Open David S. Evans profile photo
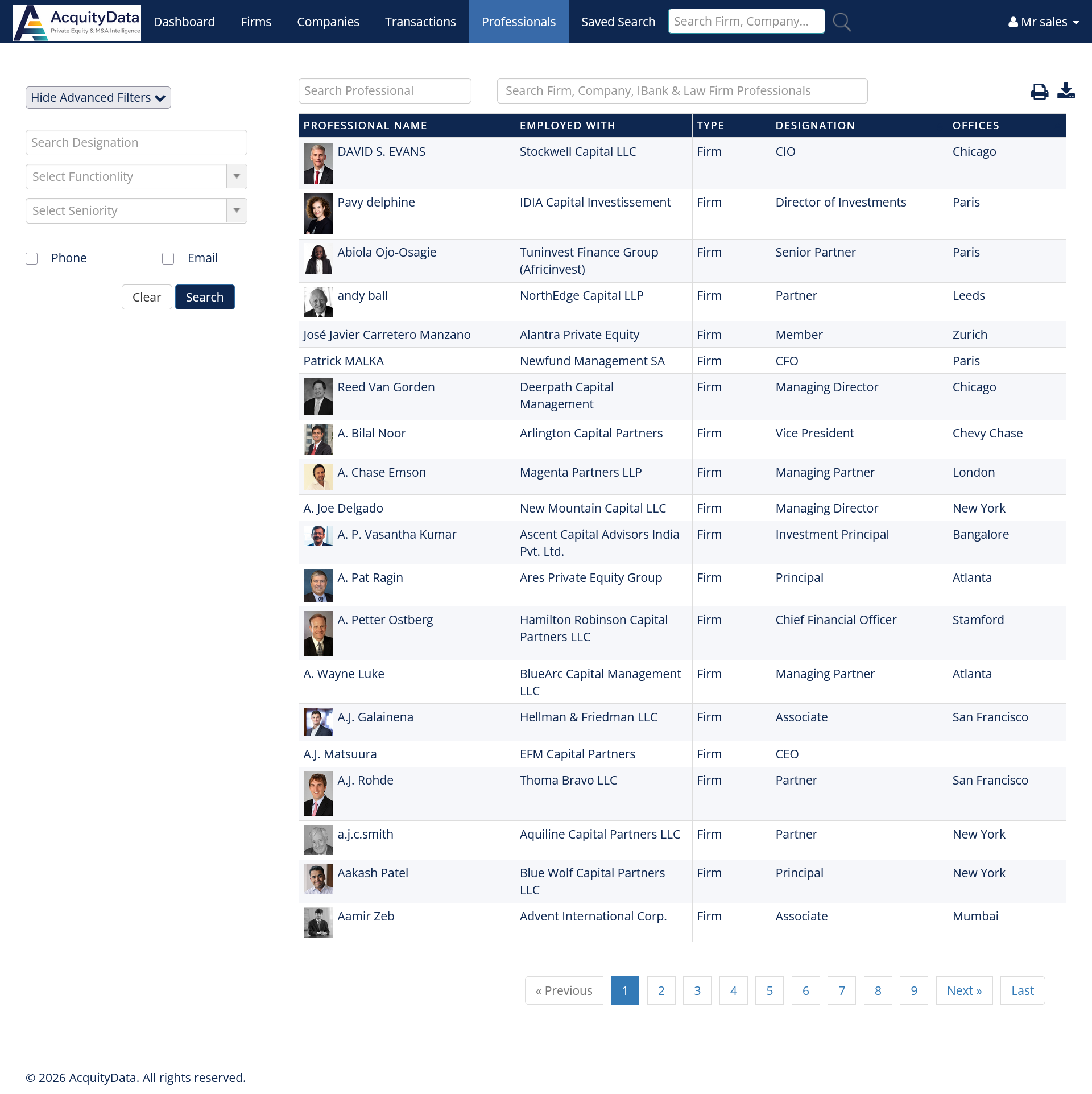Image resolution: width=1092 pixels, height=1094 pixels. pos(318,164)
